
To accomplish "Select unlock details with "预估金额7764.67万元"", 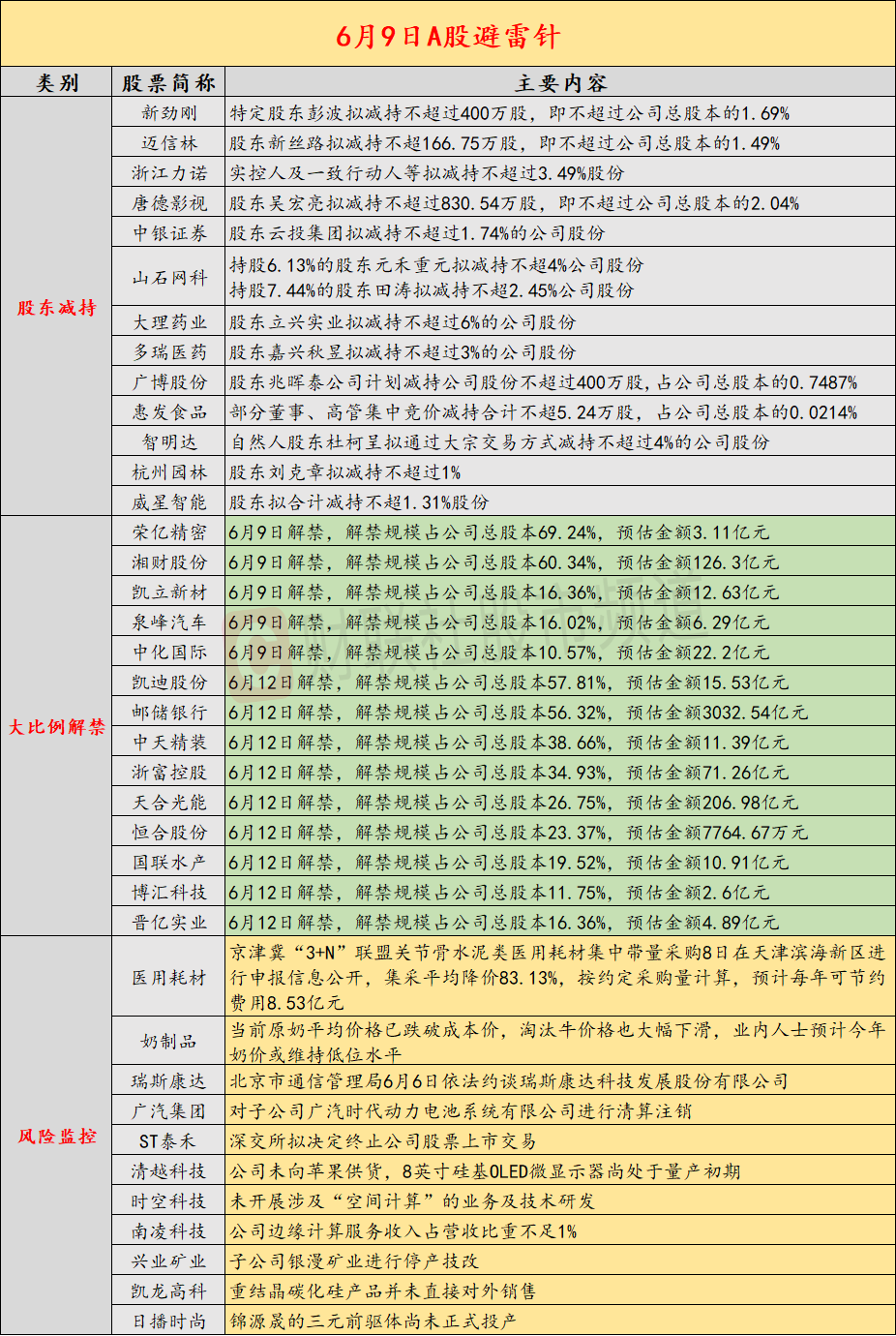I will coord(519,833).
